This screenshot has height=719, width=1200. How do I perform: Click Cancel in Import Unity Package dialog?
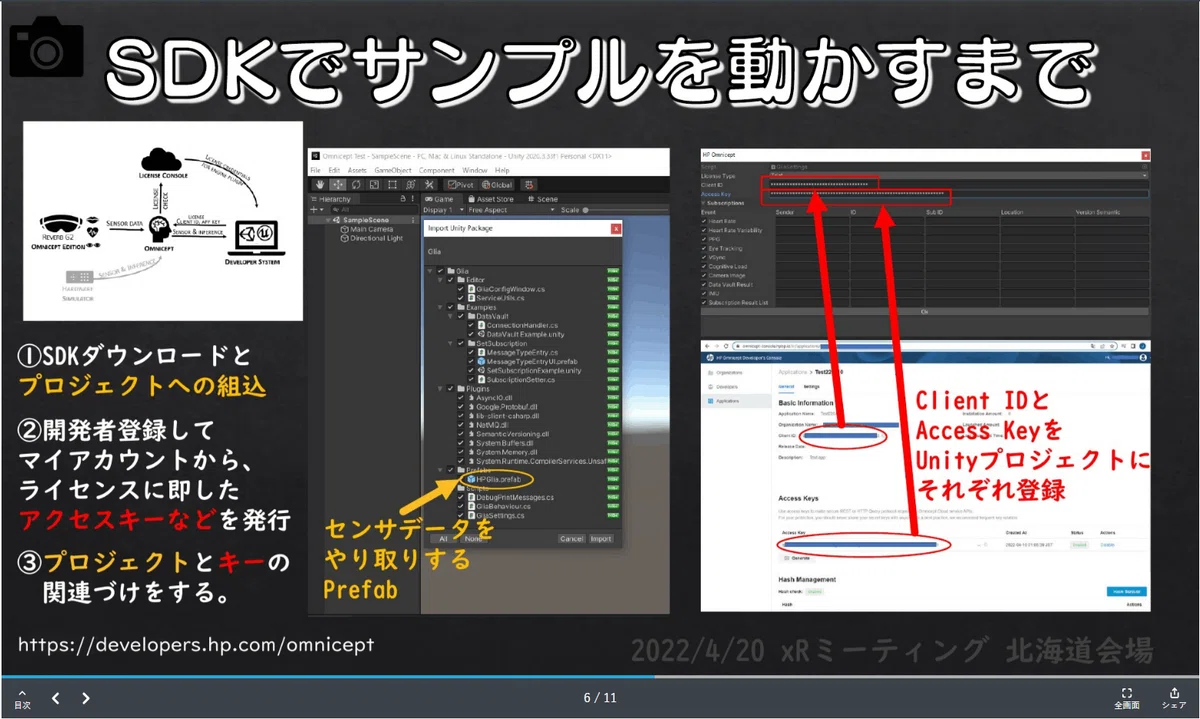point(571,538)
